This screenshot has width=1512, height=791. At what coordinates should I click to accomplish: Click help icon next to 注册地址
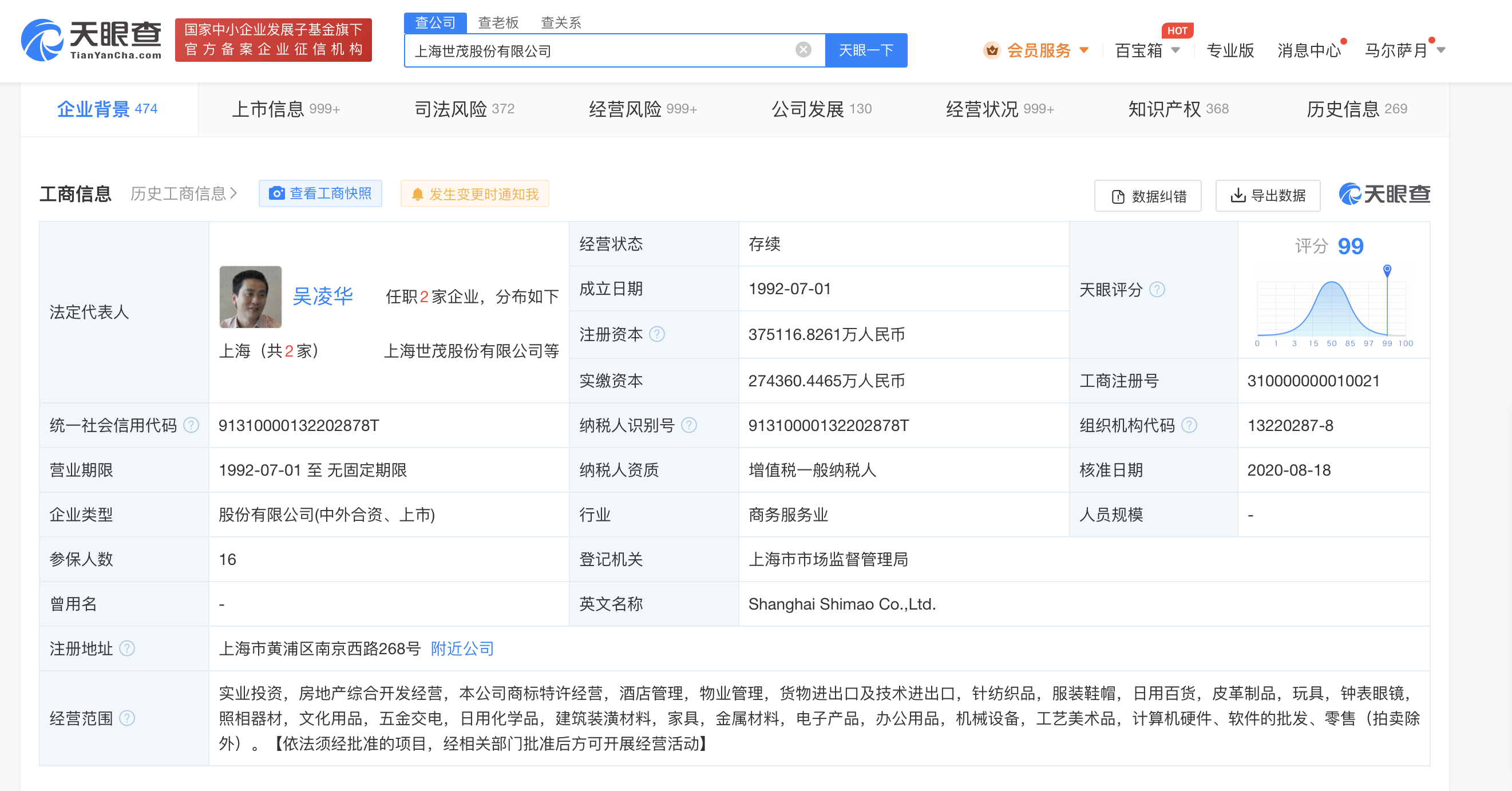tap(127, 648)
